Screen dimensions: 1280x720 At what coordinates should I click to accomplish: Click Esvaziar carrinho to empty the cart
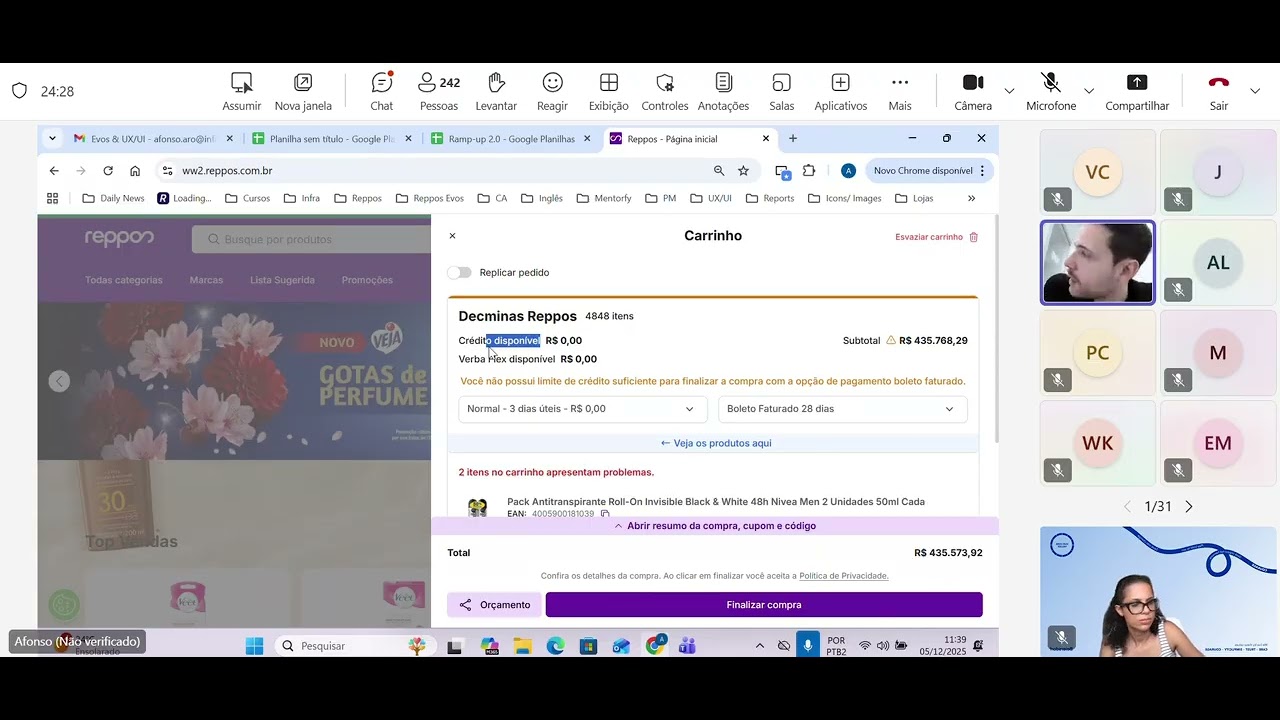[937, 237]
